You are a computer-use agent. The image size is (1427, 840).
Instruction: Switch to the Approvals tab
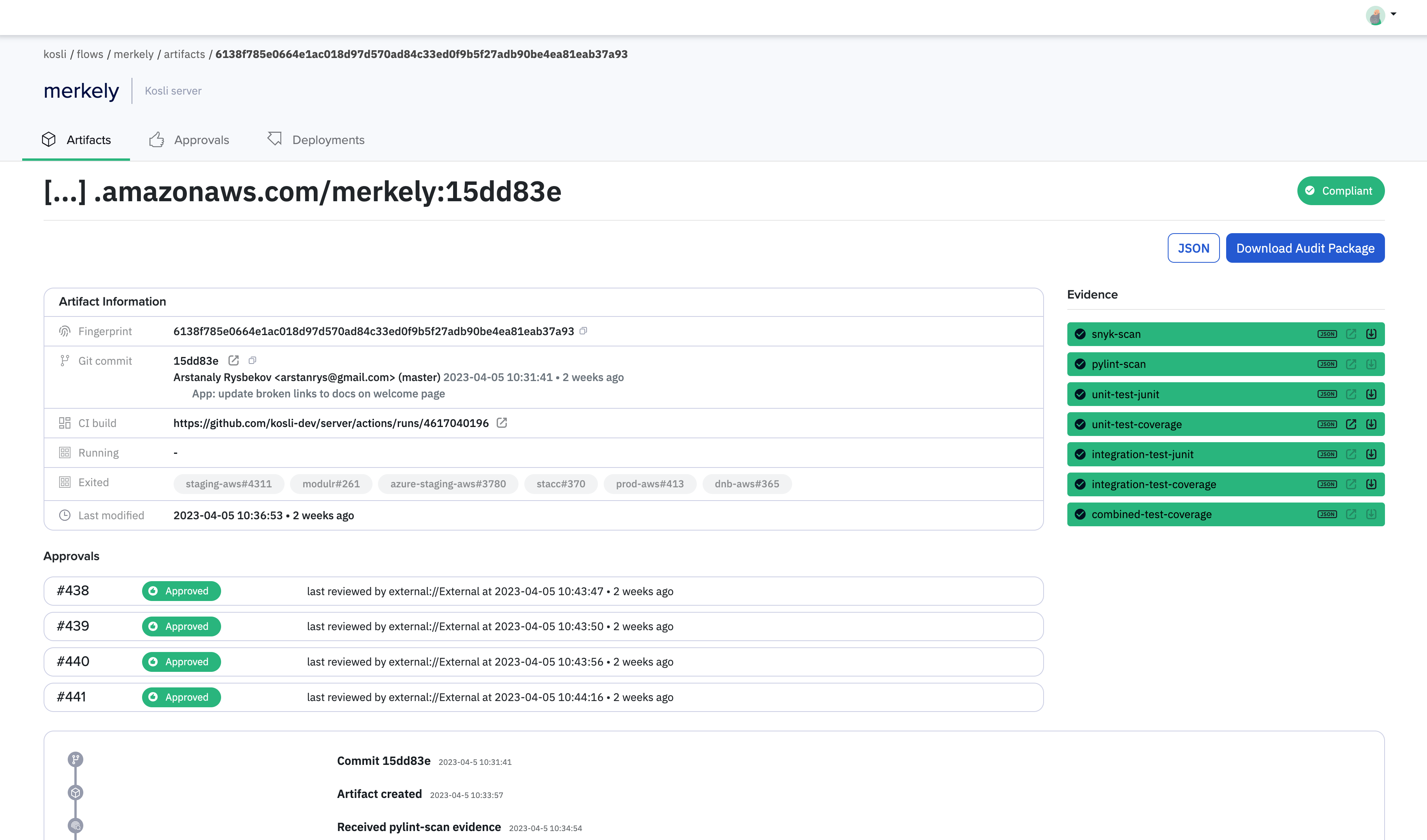(x=189, y=140)
